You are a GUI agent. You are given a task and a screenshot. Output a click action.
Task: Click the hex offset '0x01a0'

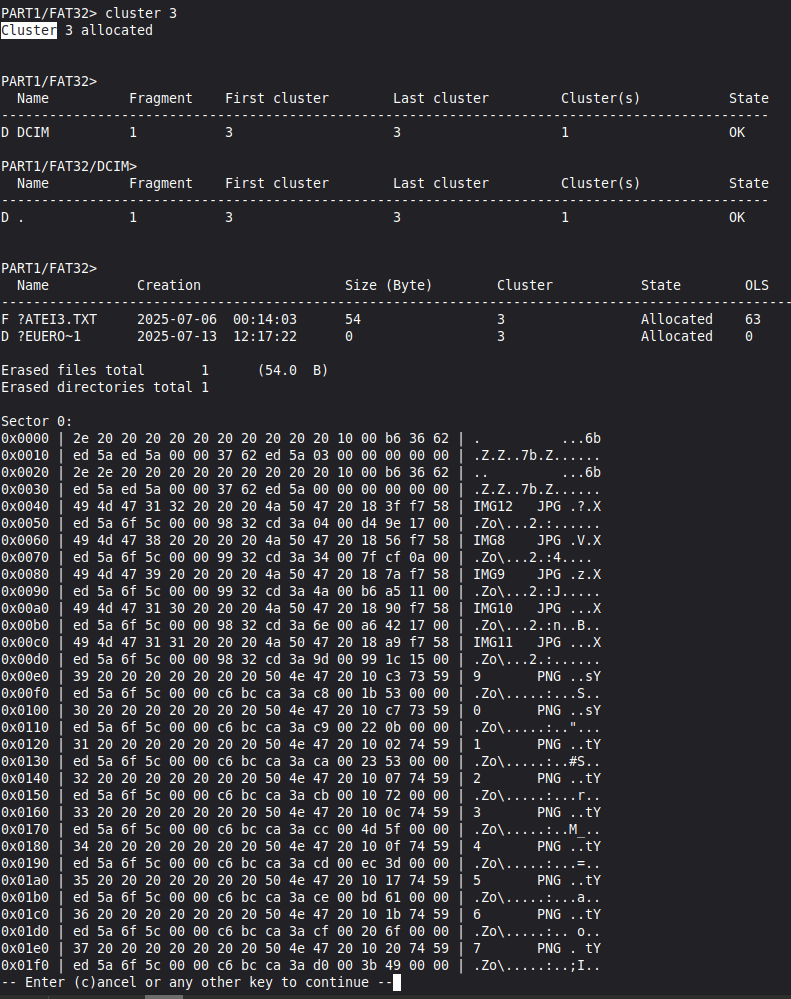pos(25,880)
